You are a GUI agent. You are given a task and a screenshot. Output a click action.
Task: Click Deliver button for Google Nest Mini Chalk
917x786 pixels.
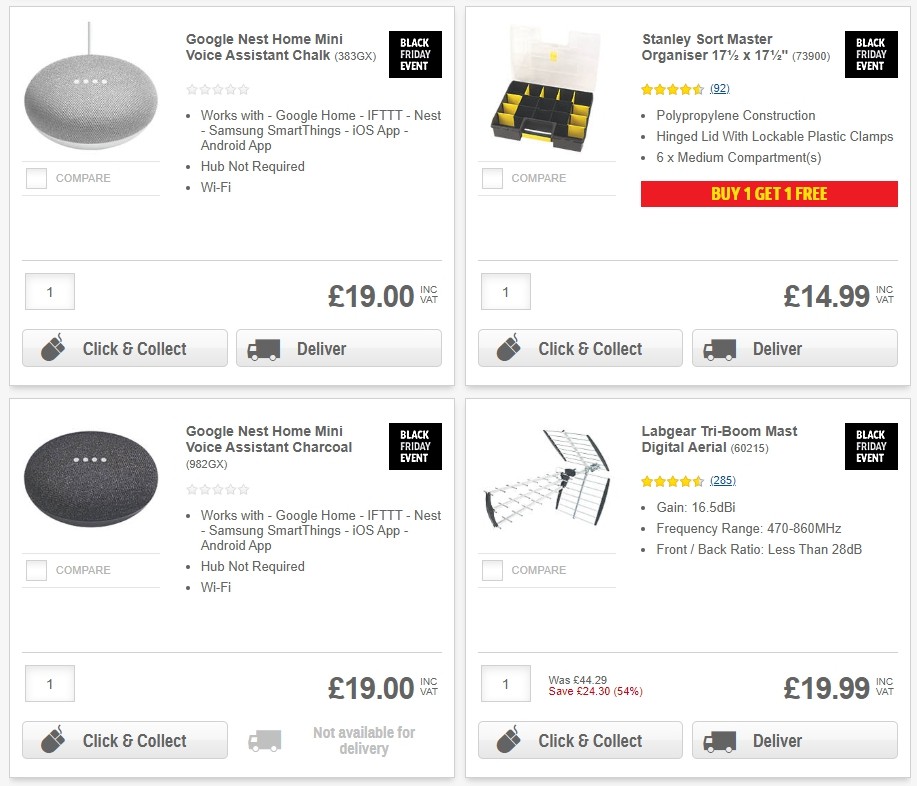[x=338, y=349]
